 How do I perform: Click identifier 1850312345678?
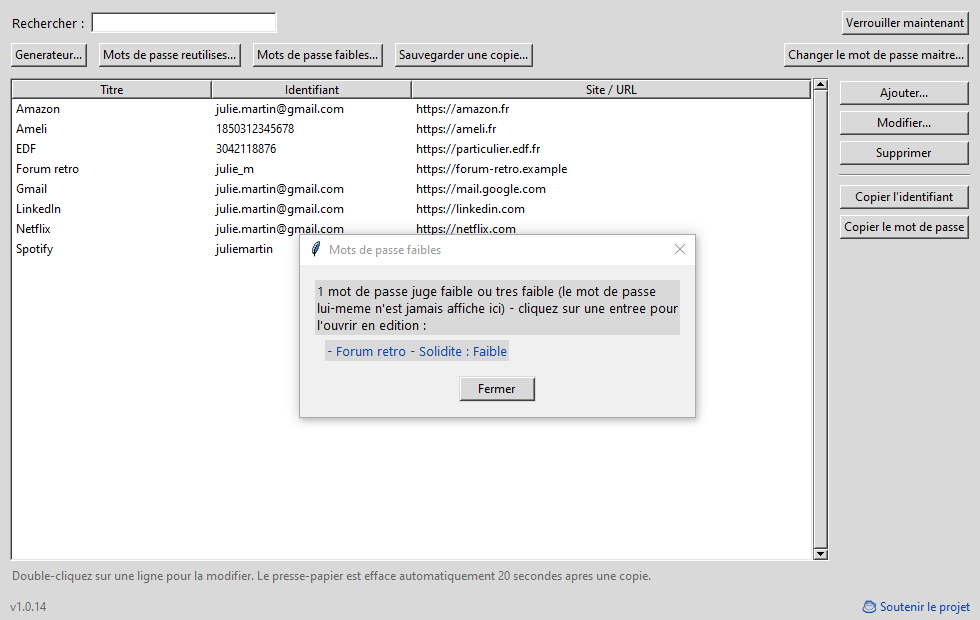[255, 129]
